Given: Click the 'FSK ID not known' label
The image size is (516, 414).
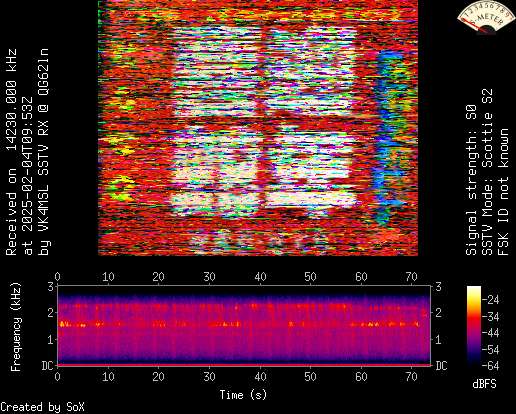Looking at the screenshot, I should (504, 192).
